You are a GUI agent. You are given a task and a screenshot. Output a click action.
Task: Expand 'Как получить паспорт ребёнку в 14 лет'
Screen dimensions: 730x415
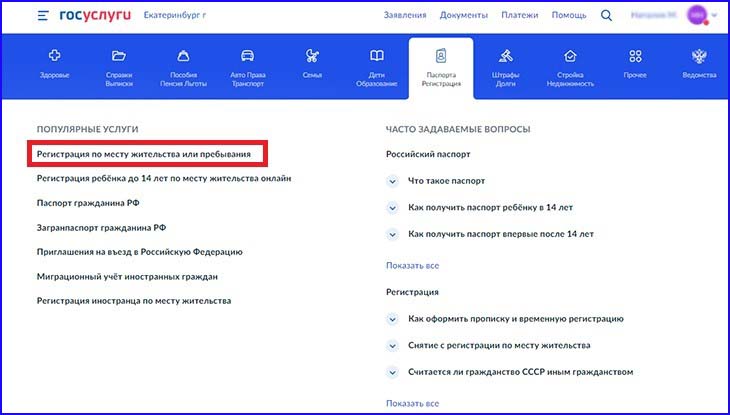point(393,207)
